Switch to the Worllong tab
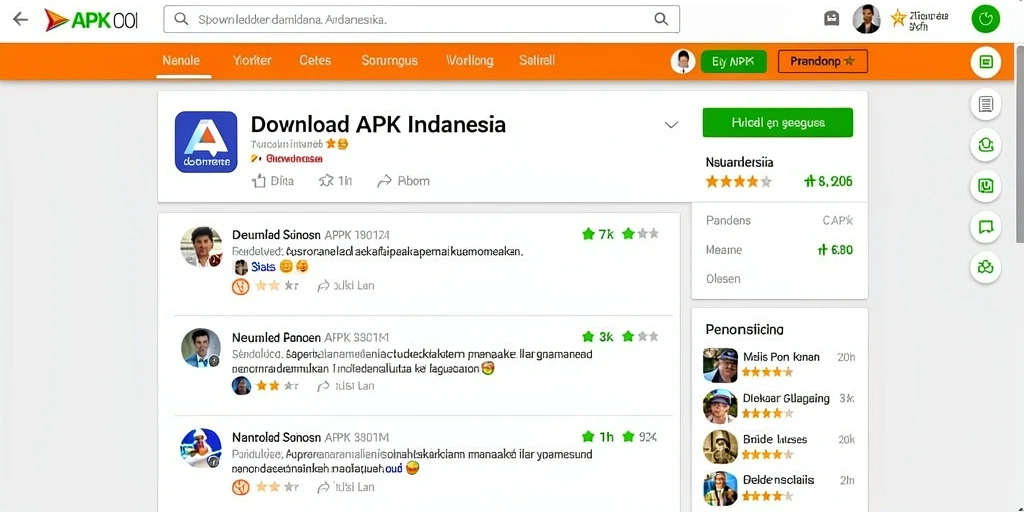The width and height of the screenshot is (1024, 512). tap(470, 61)
